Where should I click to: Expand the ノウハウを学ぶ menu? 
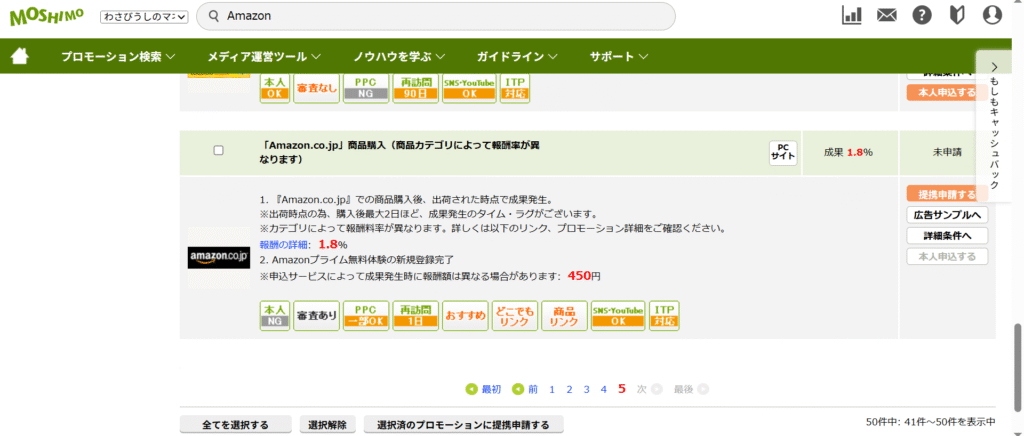tap(399, 57)
